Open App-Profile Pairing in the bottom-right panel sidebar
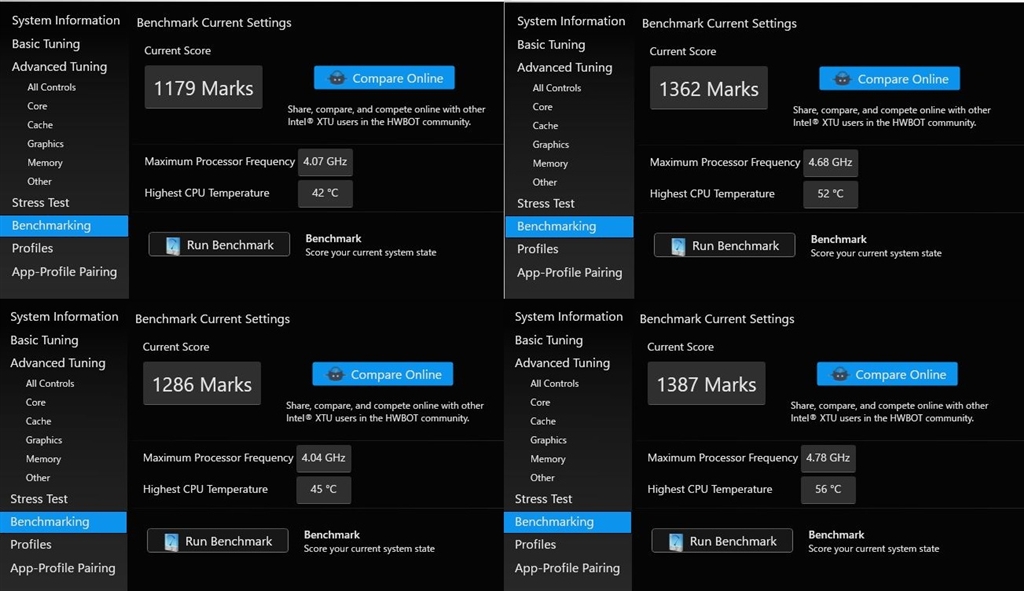Image resolution: width=1024 pixels, height=591 pixels. [x=567, y=568]
